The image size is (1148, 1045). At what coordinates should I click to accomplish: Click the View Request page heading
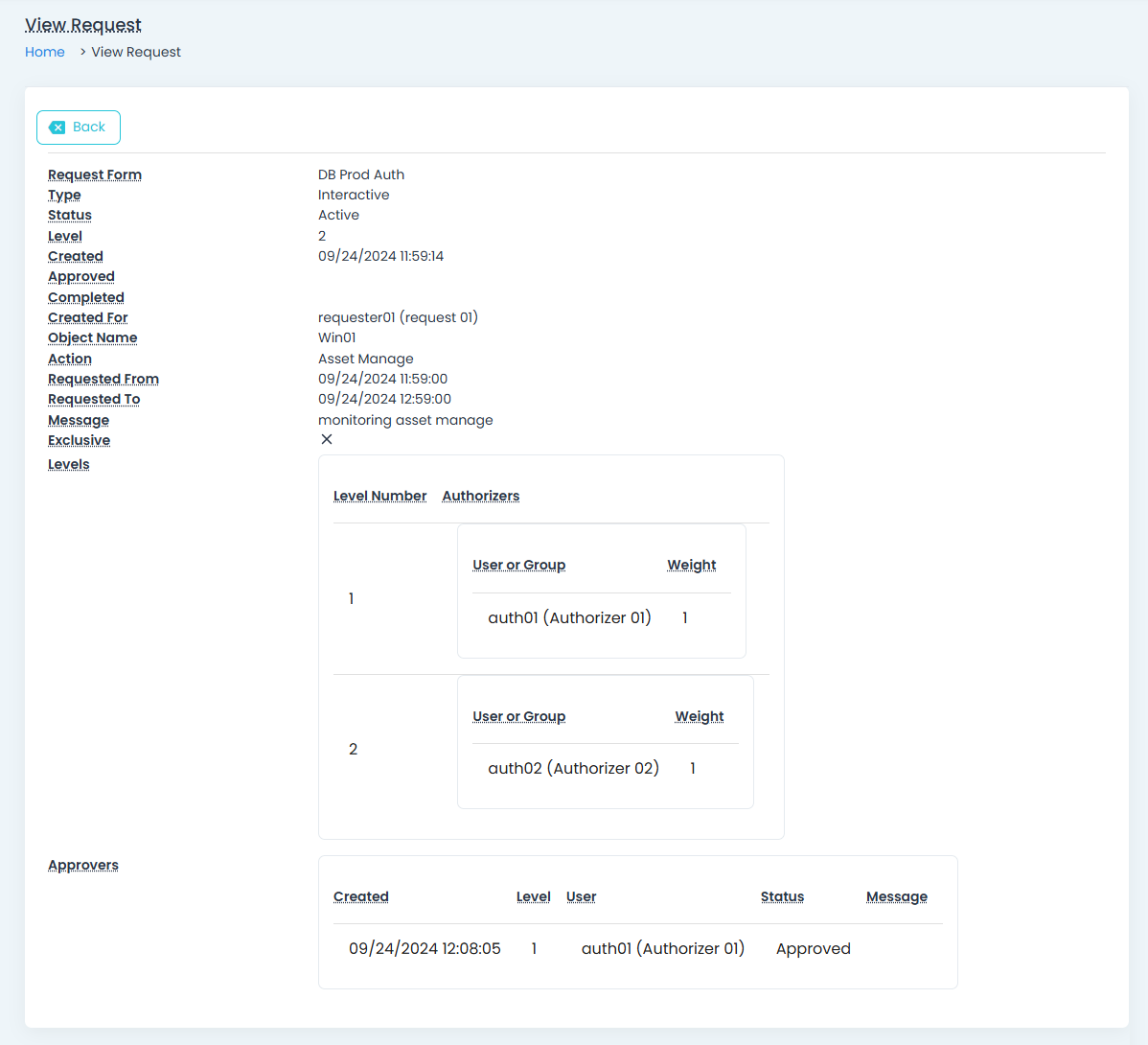tap(83, 25)
